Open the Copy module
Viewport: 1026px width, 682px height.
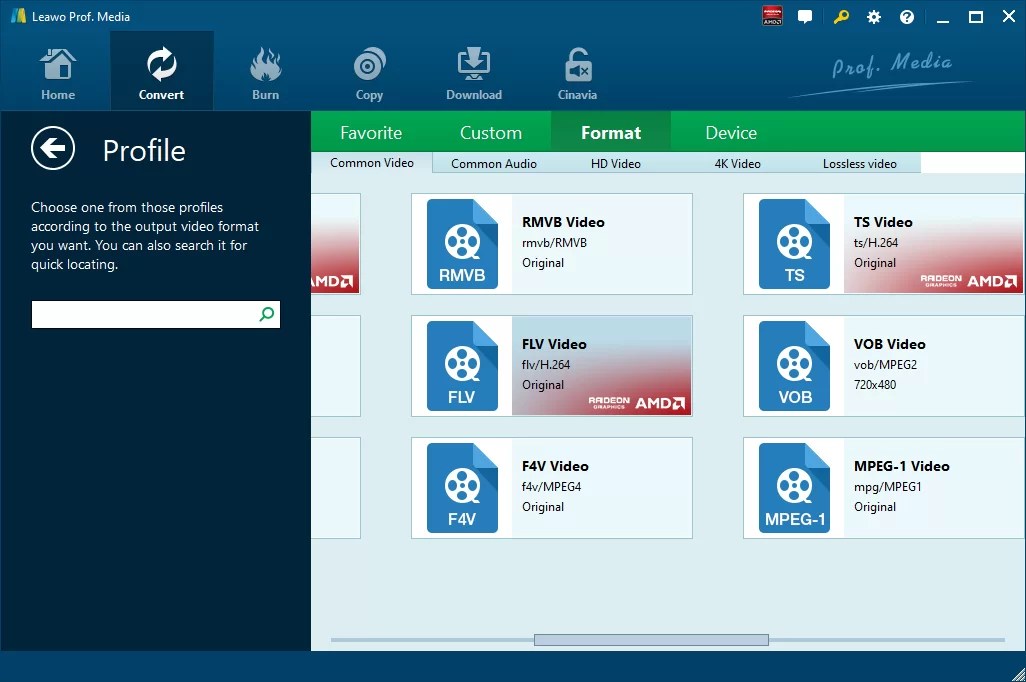coord(369,70)
